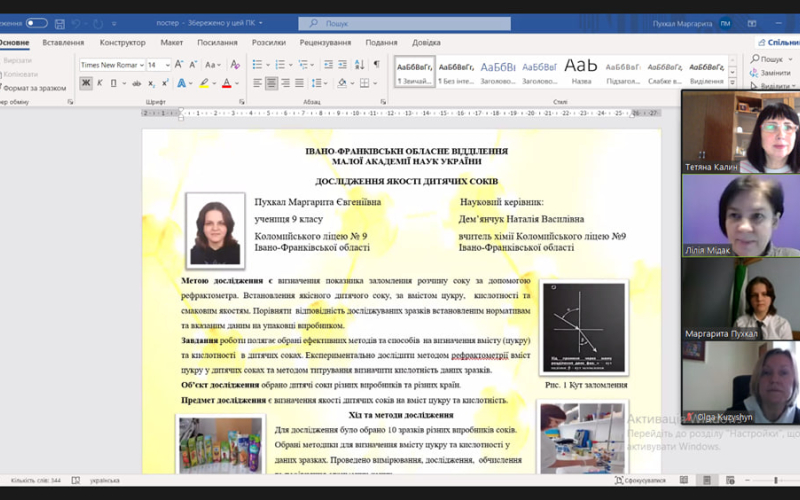Image resolution: width=800 pixels, height=500 pixels.
Task: Toggle Strikethrough ab formatting
Action: pyautogui.click(x=136, y=83)
